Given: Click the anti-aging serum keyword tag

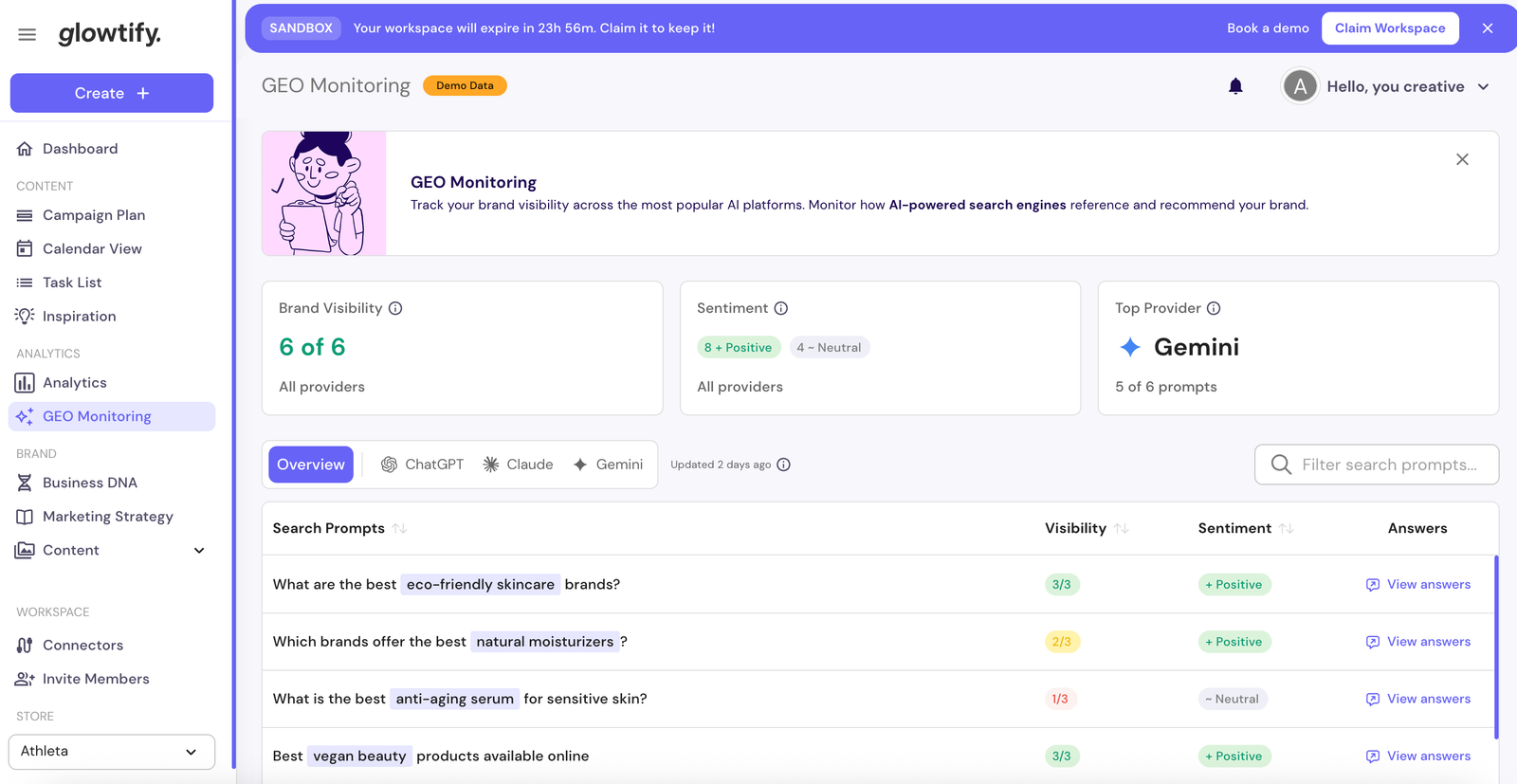Looking at the screenshot, I should (x=455, y=699).
